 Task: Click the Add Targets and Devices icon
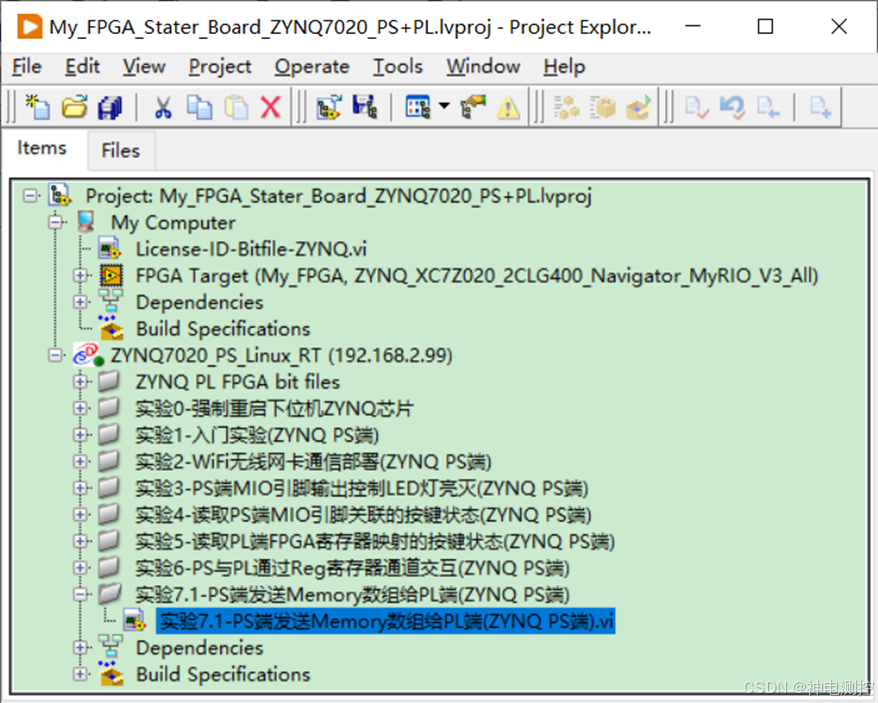[x=329, y=106]
